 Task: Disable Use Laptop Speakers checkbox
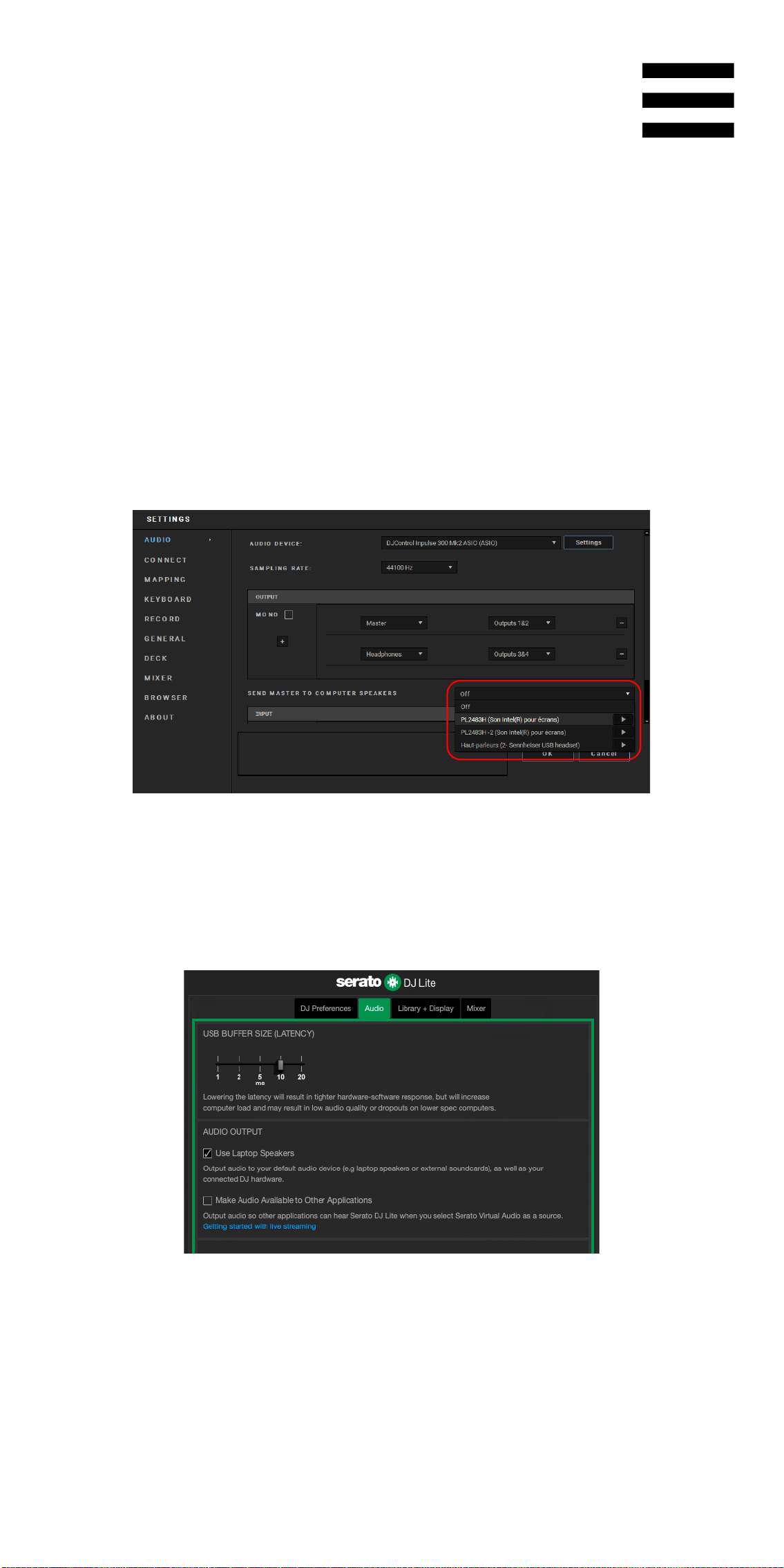coord(207,1153)
